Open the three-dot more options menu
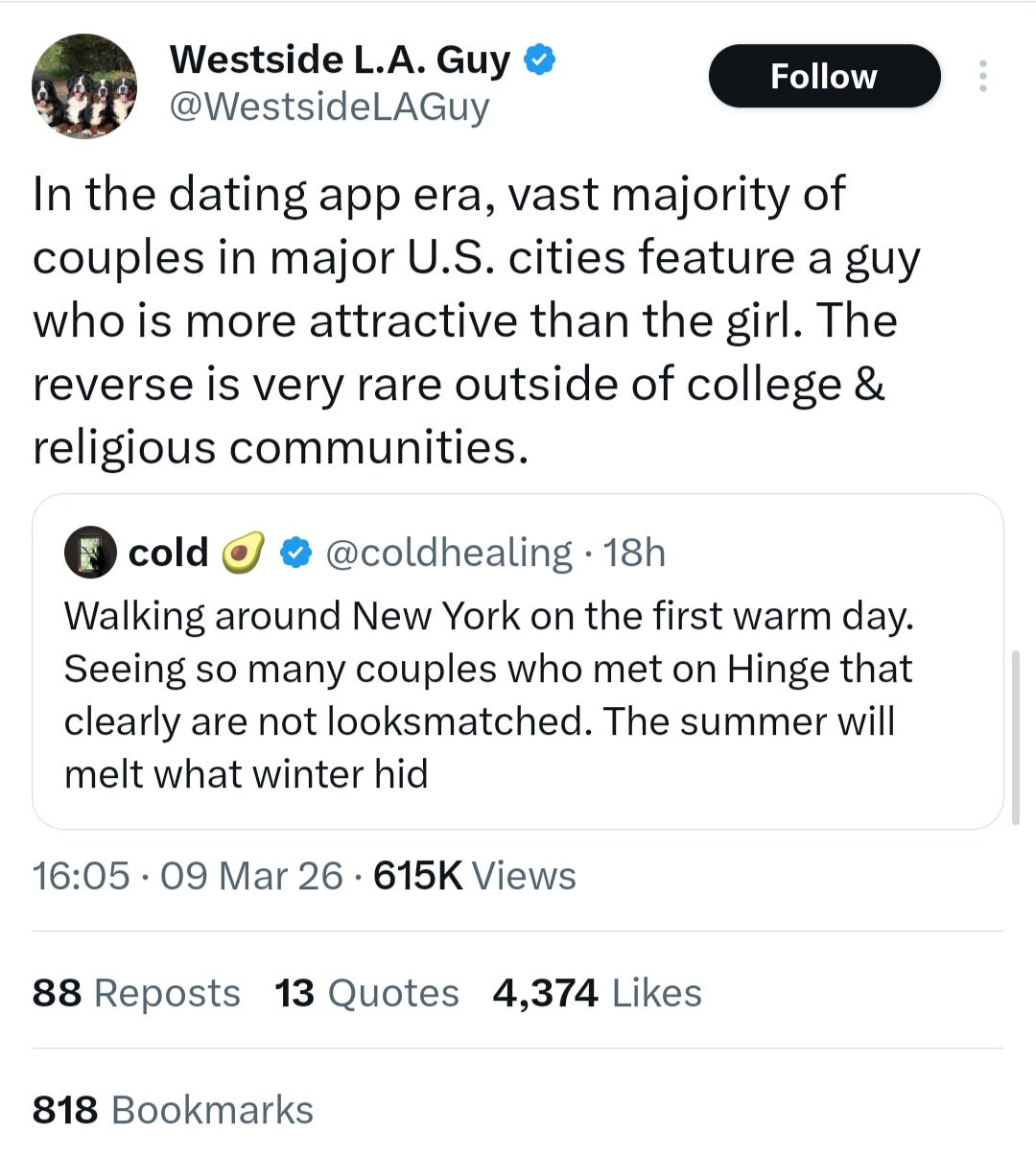Viewport: 1036px width, 1156px height. tap(984, 77)
